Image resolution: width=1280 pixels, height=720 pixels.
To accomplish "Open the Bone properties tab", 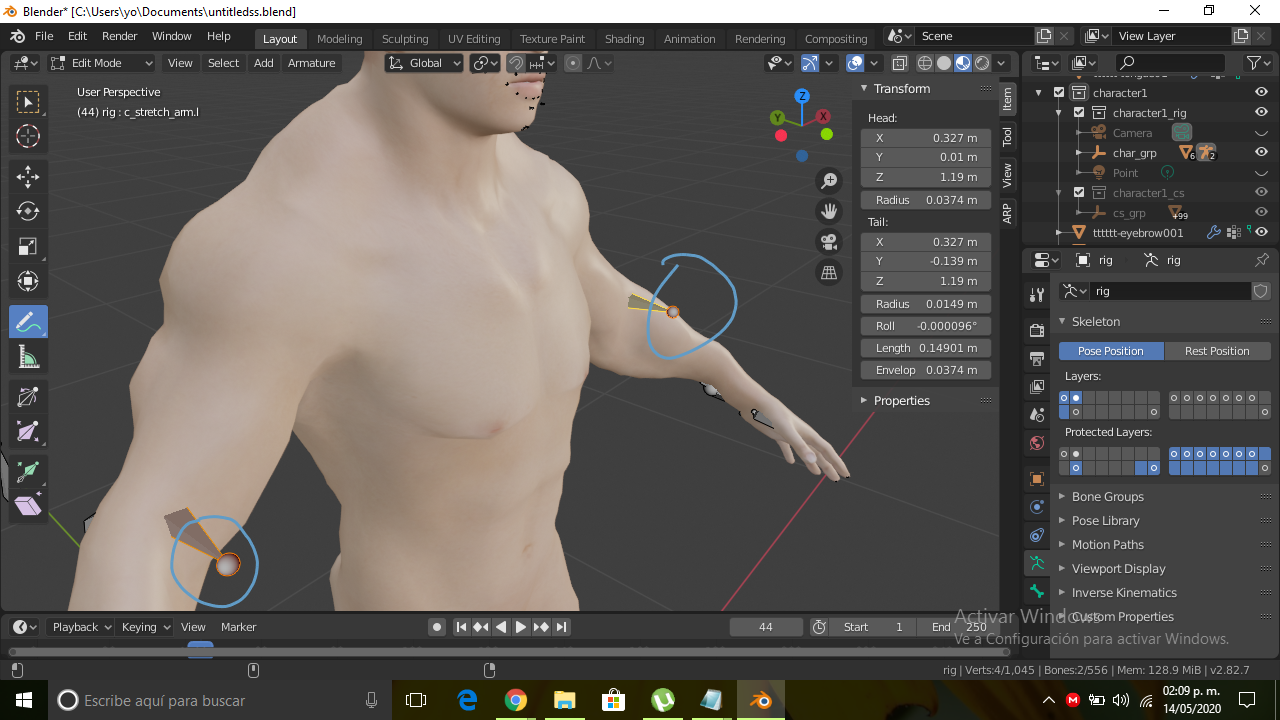I will 1037,591.
